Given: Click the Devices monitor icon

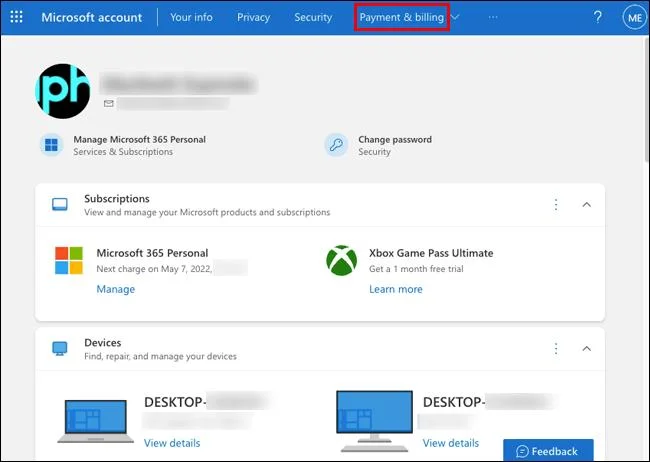Looking at the screenshot, I should (60, 348).
